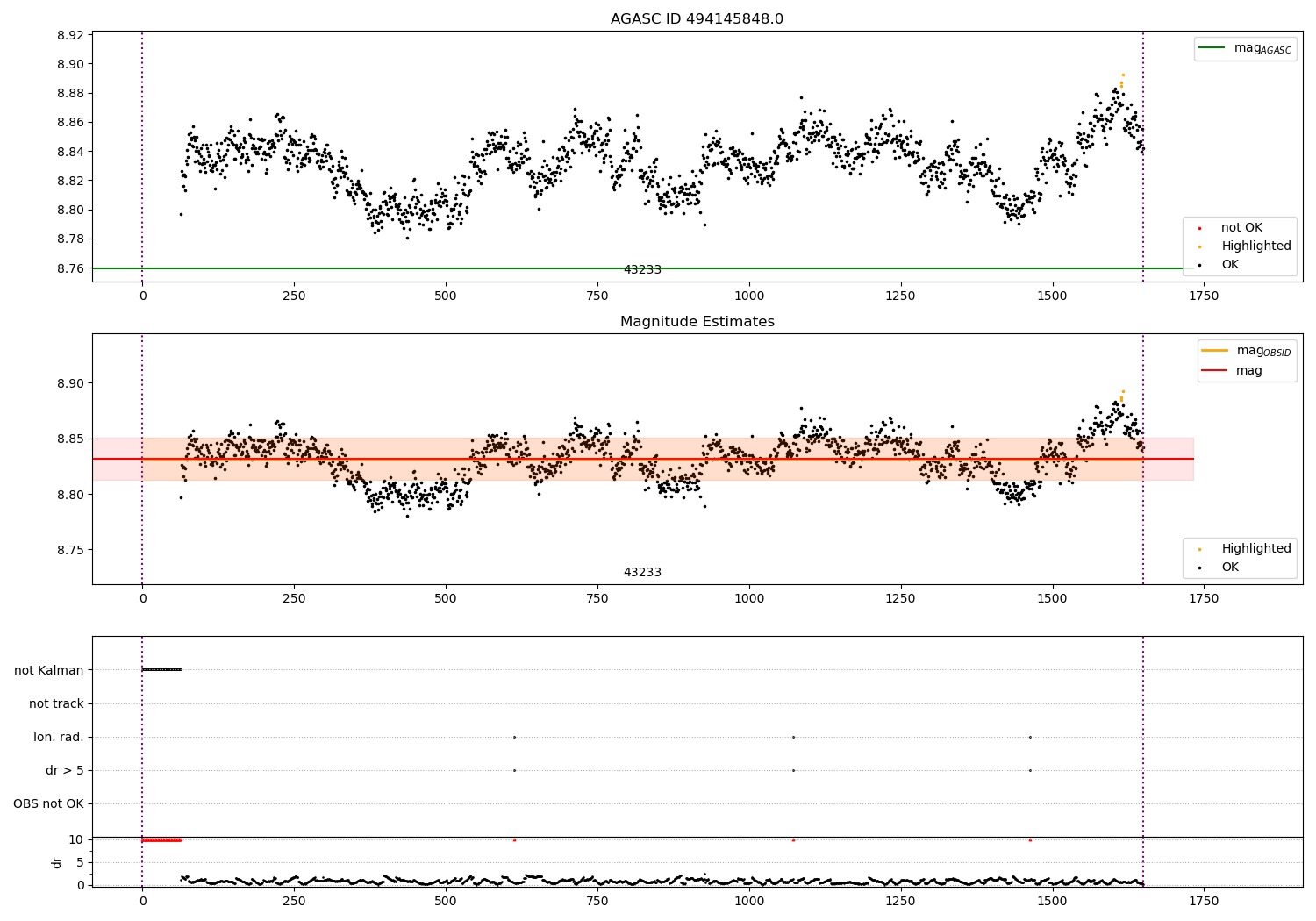Viewport: 1316px width, 921px height.
Task: Click the '10' tick on the dr axis
Action: tap(76, 839)
